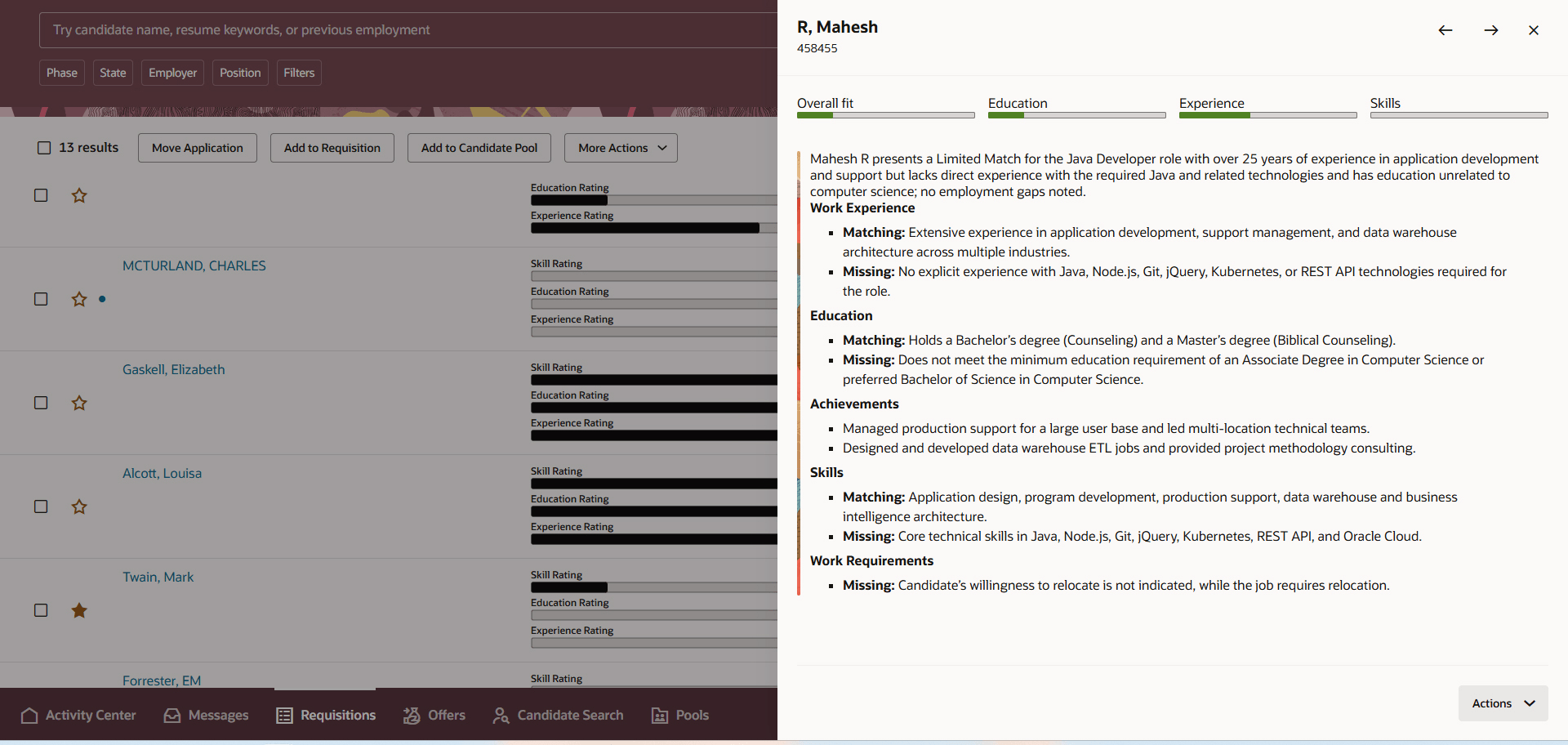Expand the Actions menu in candidate panel
1568x745 pixels.
[x=1503, y=703]
